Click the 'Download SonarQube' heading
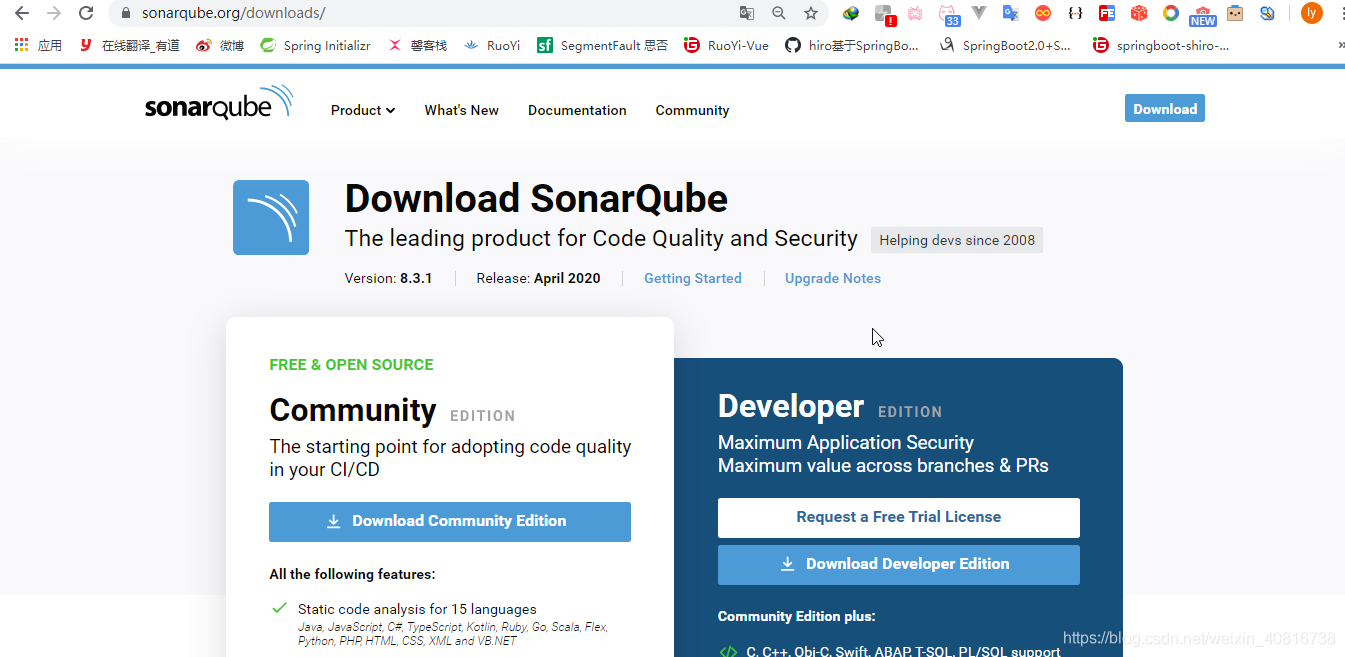 tap(536, 198)
